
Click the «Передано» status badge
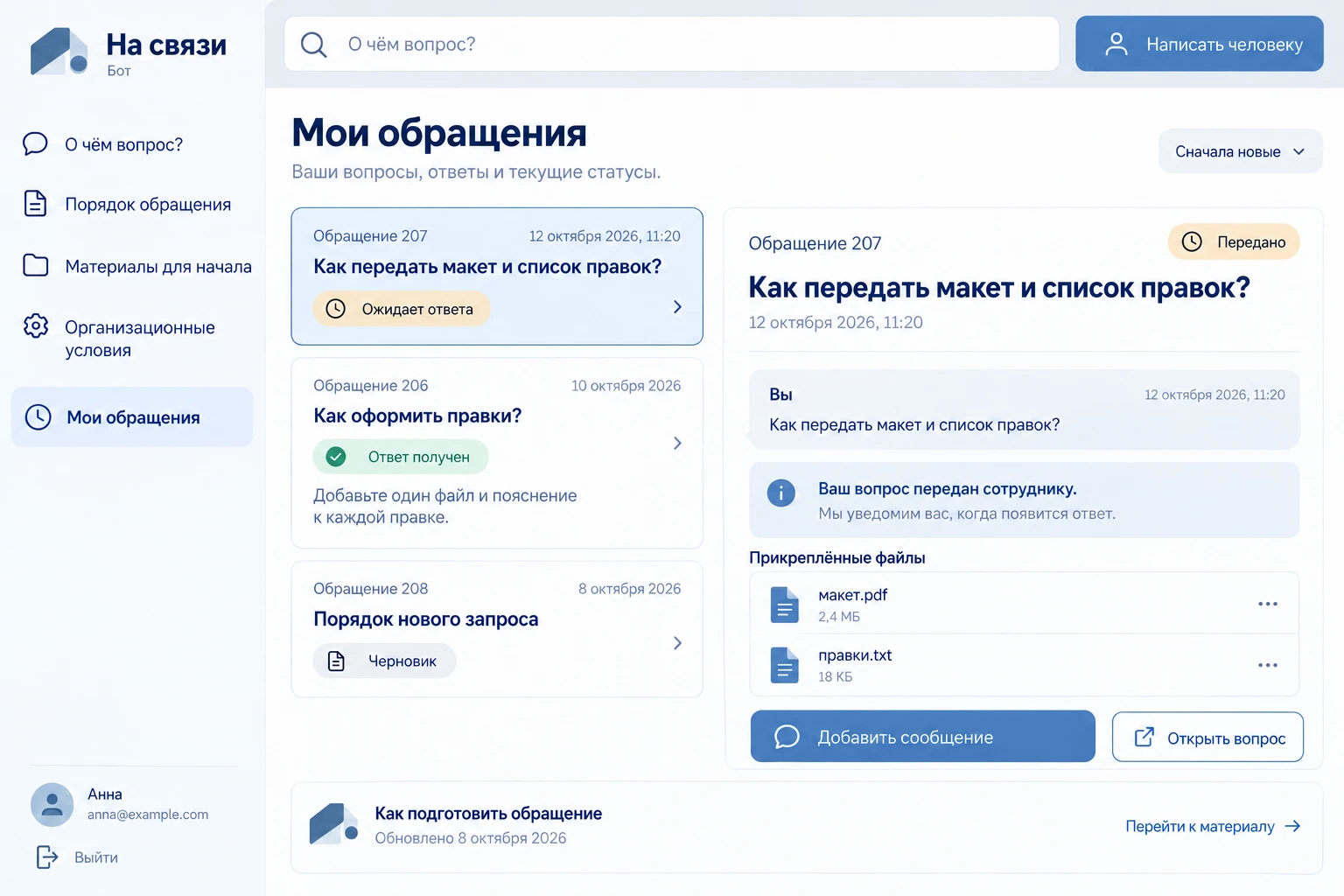pyautogui.click(x=1234, y=242)
